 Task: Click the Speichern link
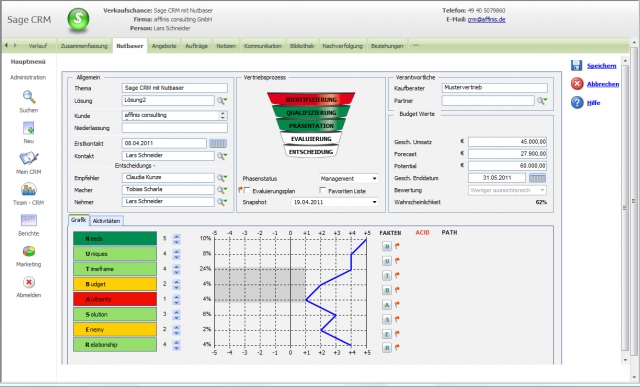point(601,66)
